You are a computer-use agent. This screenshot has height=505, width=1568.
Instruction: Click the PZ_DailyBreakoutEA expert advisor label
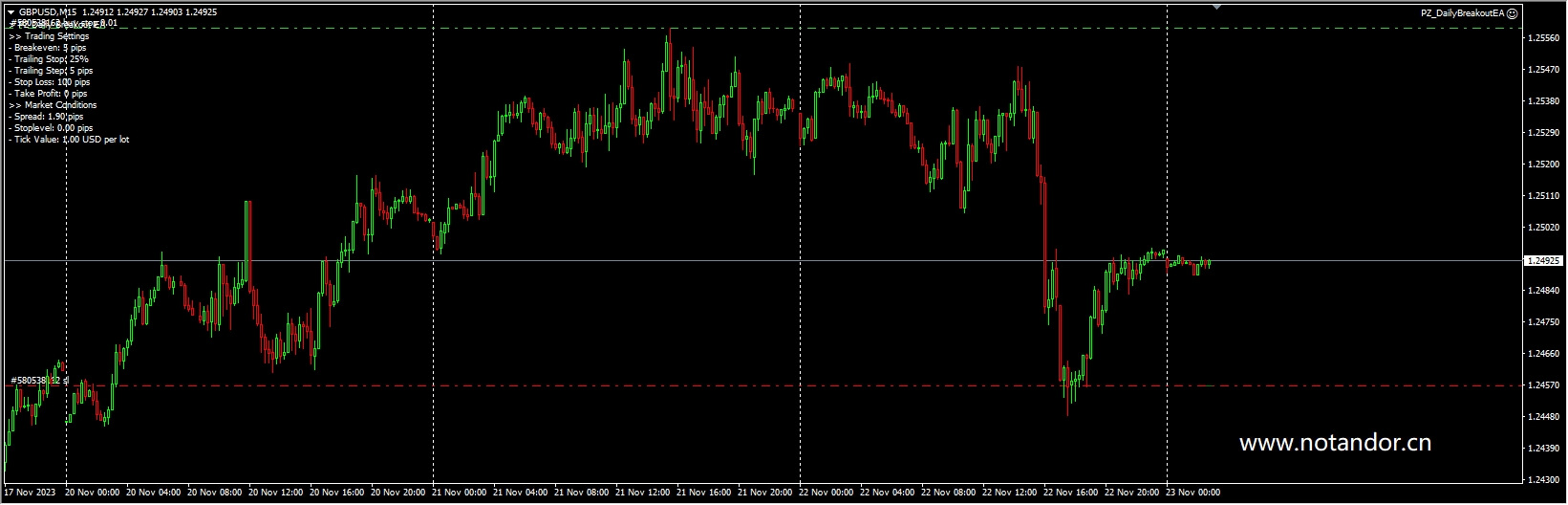pos(1462,13)
